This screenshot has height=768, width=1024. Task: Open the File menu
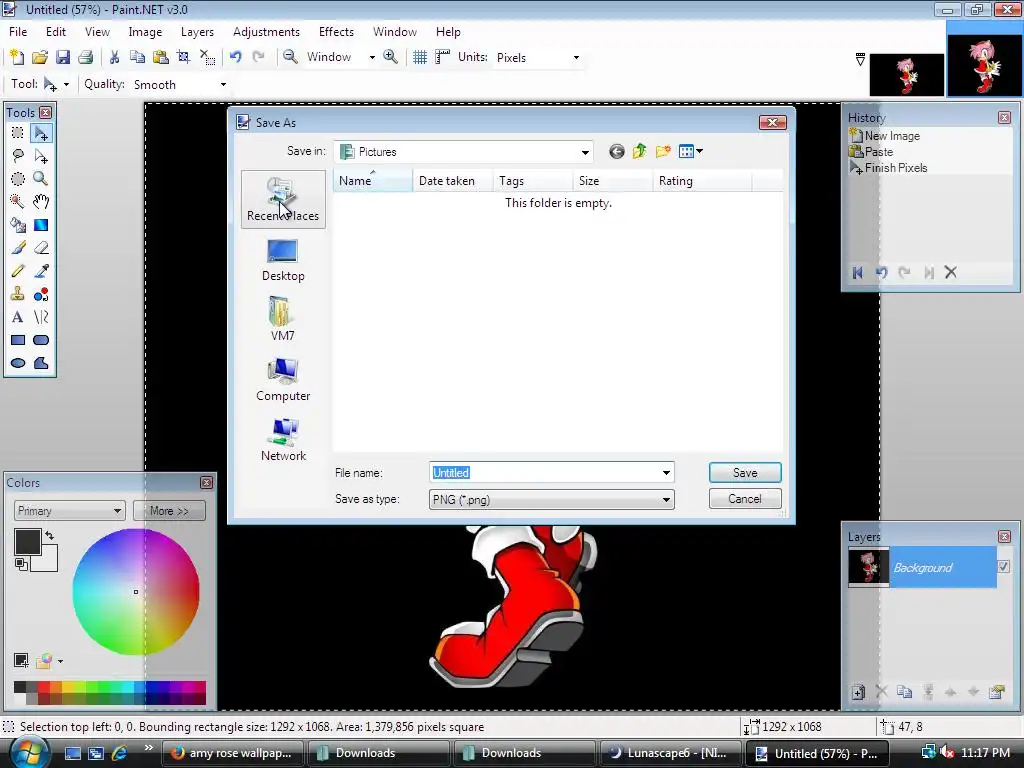pos(18,31)
